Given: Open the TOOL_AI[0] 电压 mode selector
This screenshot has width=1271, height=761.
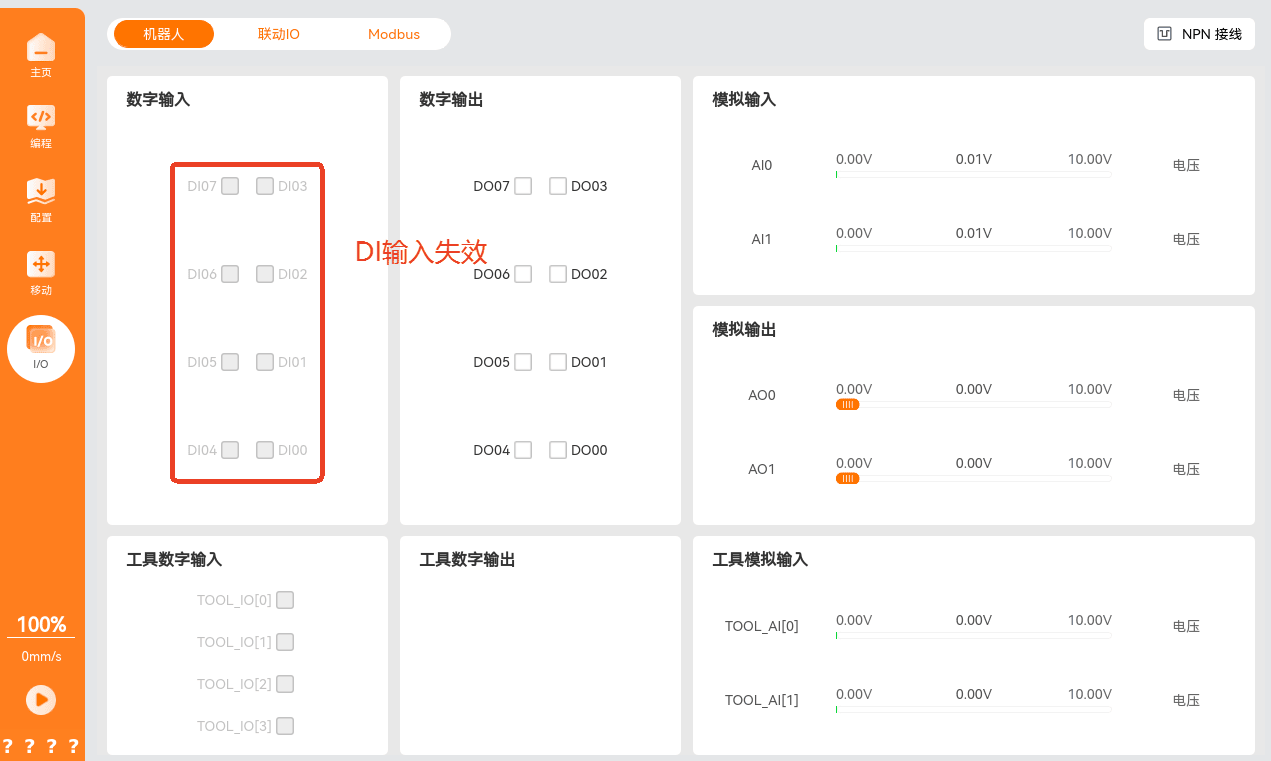Looking at the screenshot, I should (x=1186, y=626).
